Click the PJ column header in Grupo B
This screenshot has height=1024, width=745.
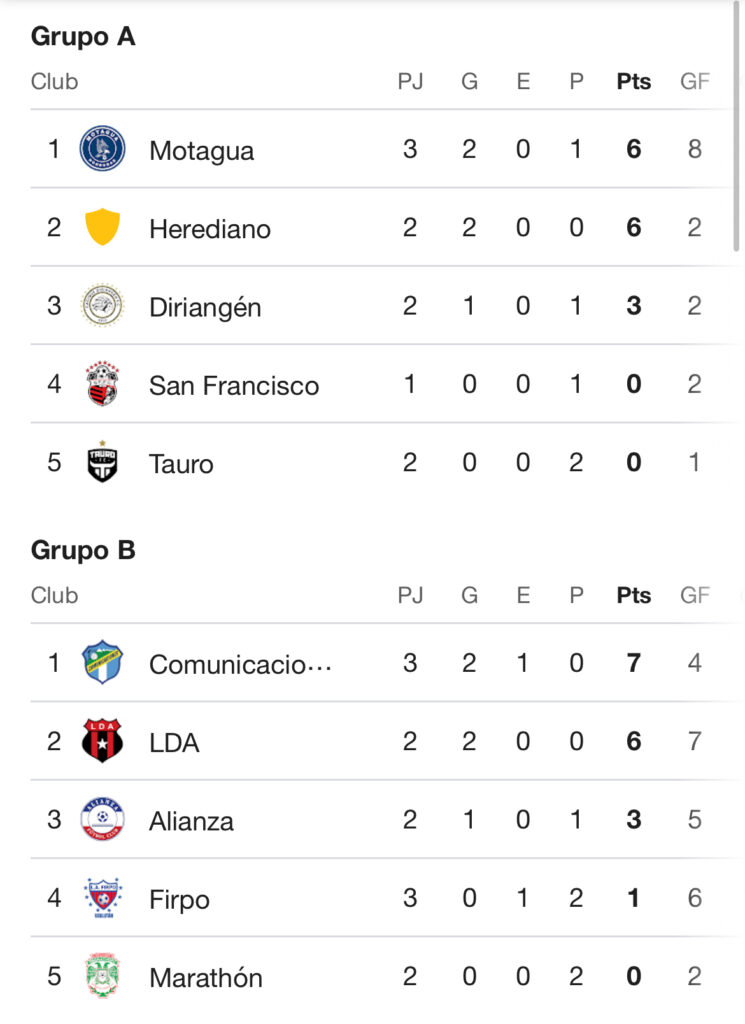[x=410, y=596]
